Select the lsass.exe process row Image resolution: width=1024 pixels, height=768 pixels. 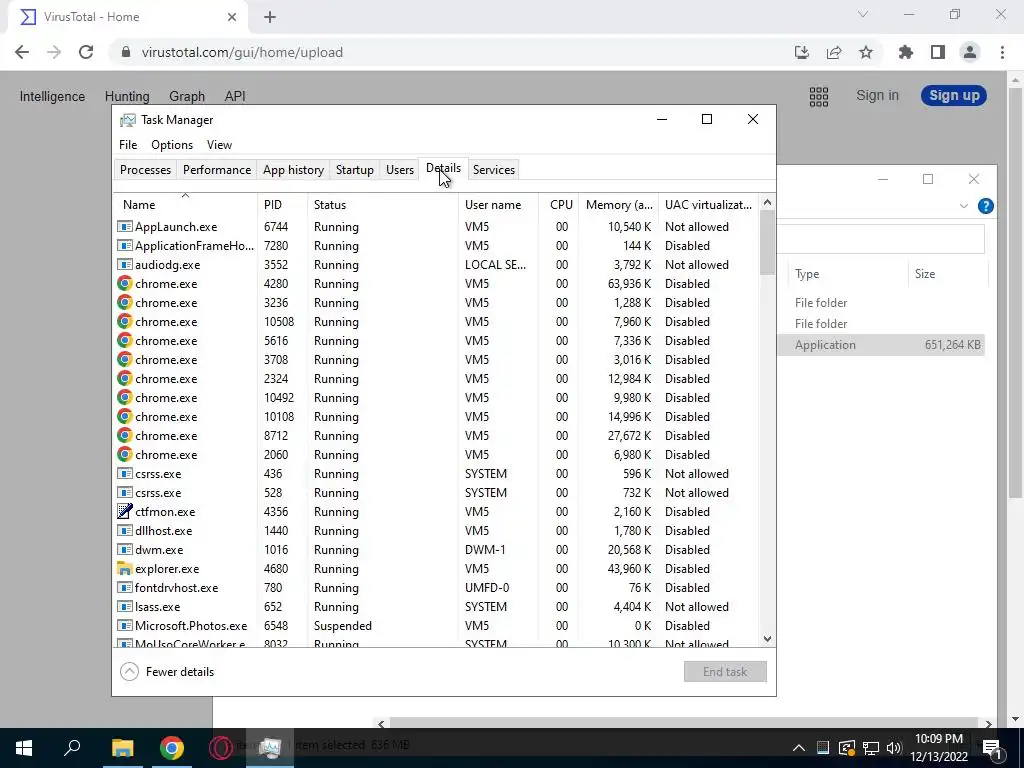437,607
